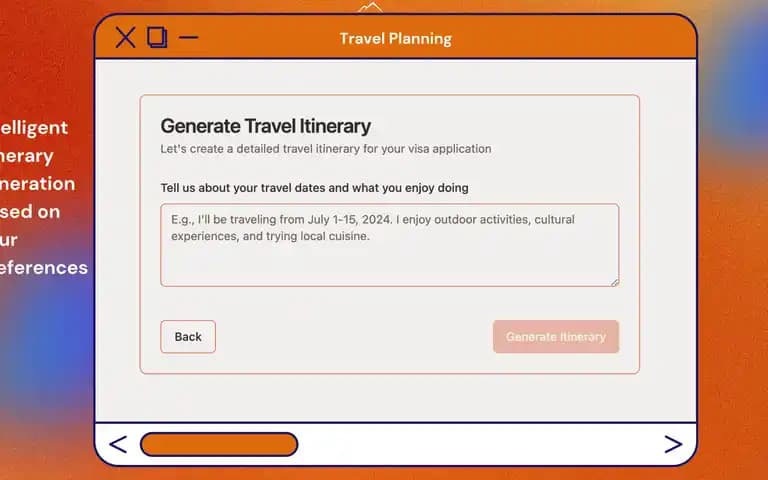Click the July 1-15, 2024 placeholder example text

[350, 219]
